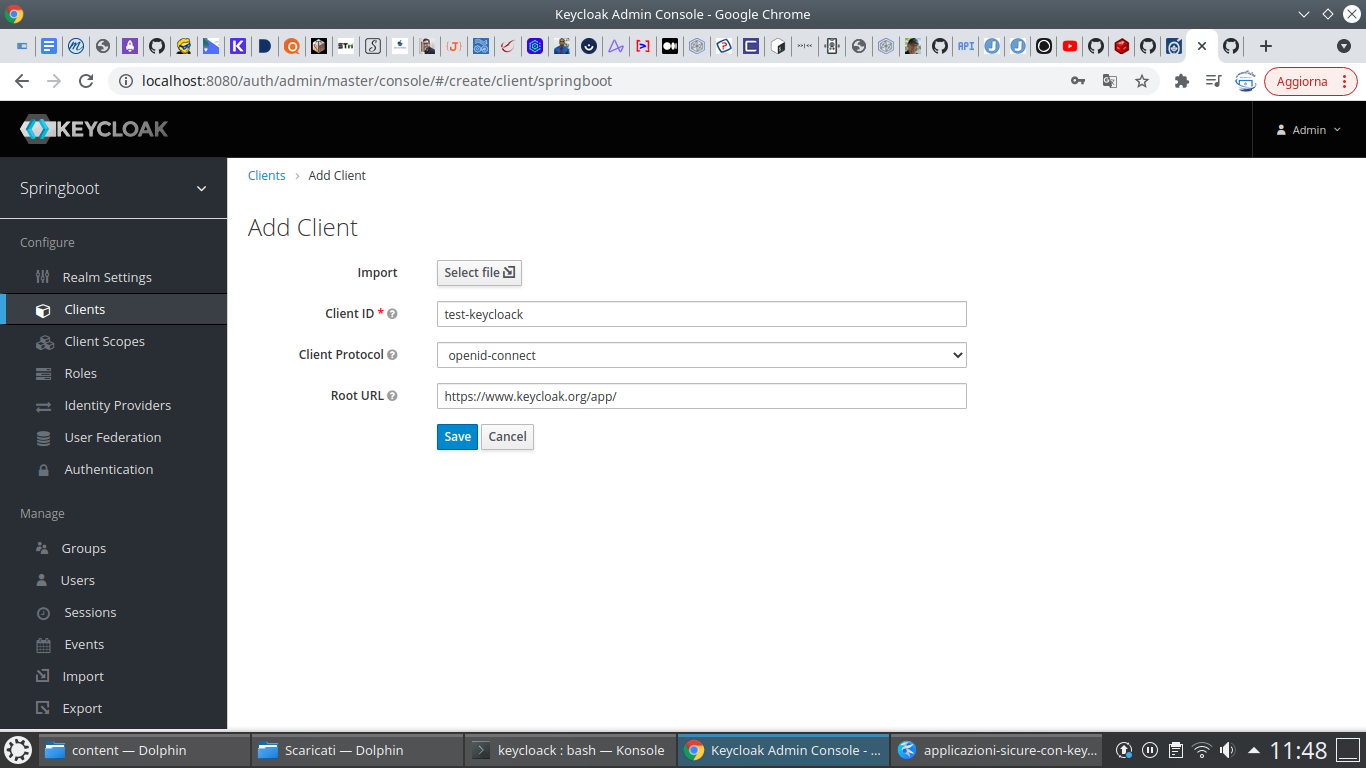Open Client Scopes from sidebar
Screen dimensions: 1366x768
104,341
